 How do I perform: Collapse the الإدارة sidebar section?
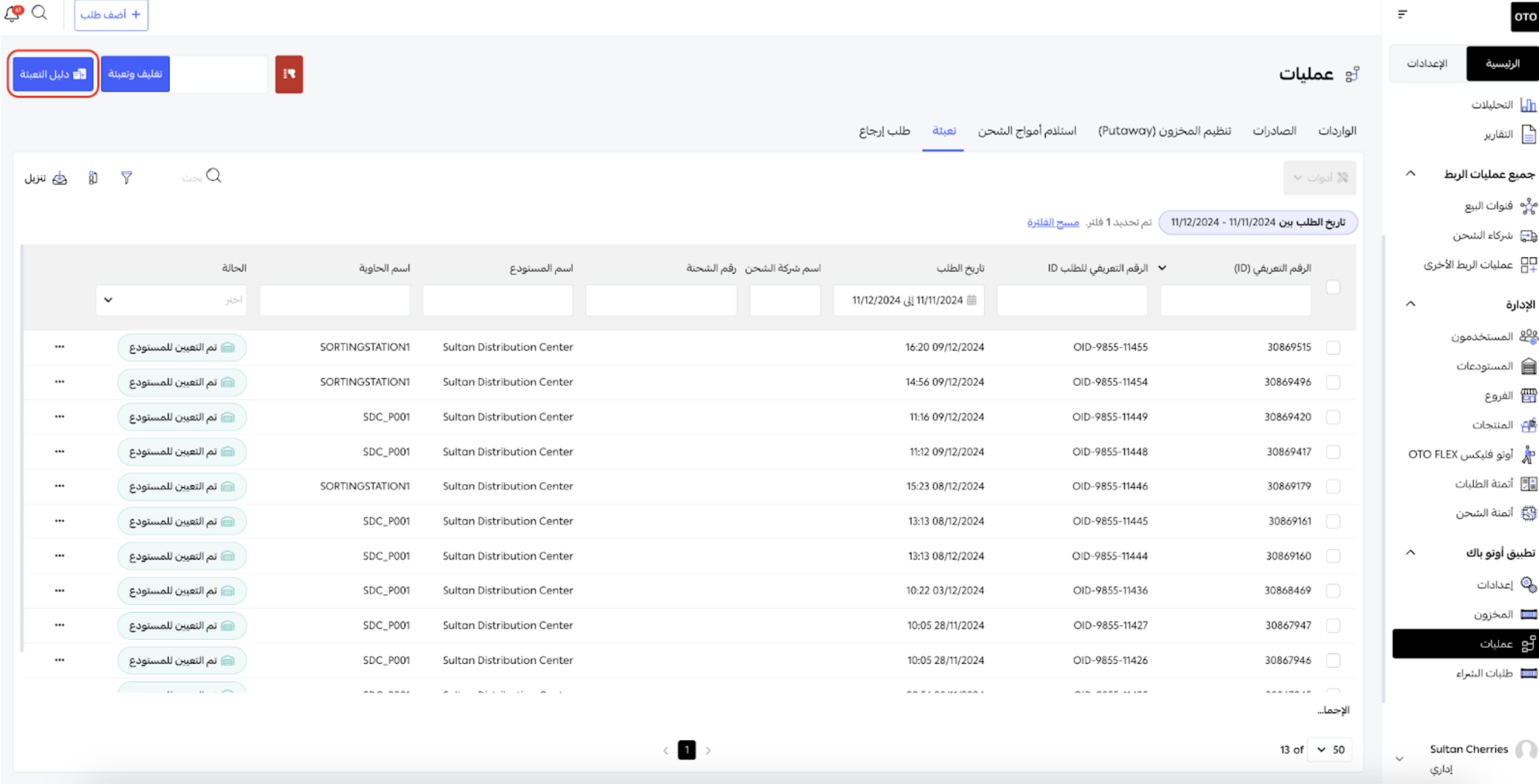pyautogui.click(x=1411, y=304)
